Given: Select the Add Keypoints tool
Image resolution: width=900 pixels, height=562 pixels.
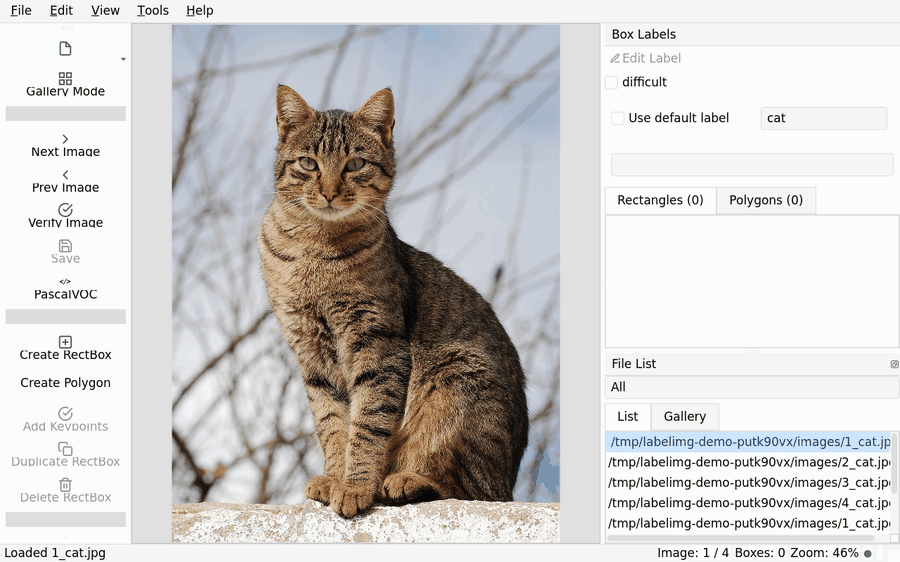Looking at the screenshot, I should point(65,420).
